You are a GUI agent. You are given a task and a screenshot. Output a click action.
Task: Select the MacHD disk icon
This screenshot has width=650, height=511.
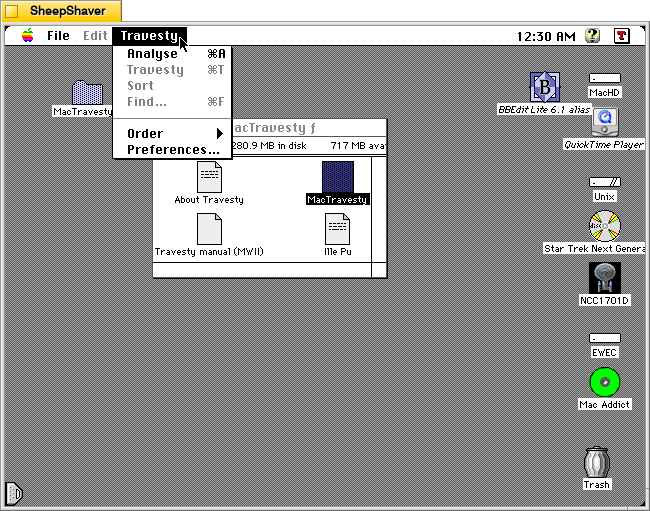pos(605,78)
